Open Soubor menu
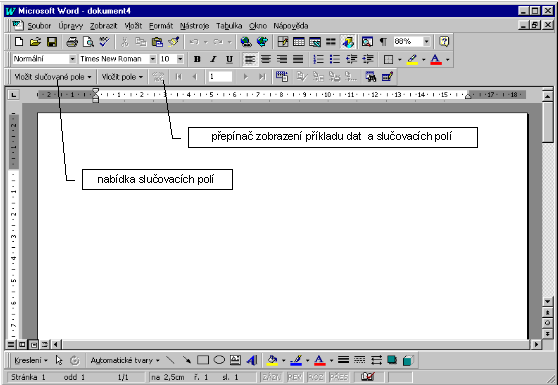This screenshot has width=558, height=385. coord(39,26)
